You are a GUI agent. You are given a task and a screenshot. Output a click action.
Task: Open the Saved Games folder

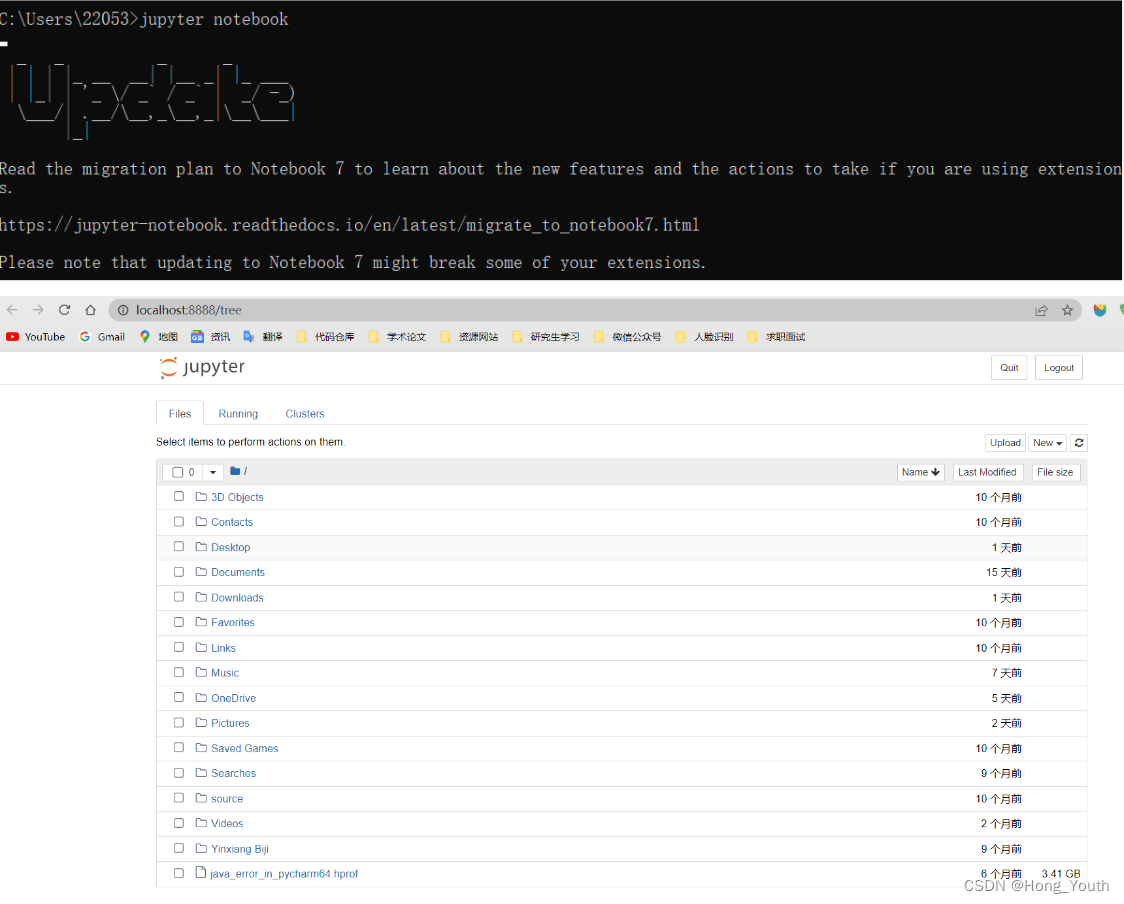point(244,748)
